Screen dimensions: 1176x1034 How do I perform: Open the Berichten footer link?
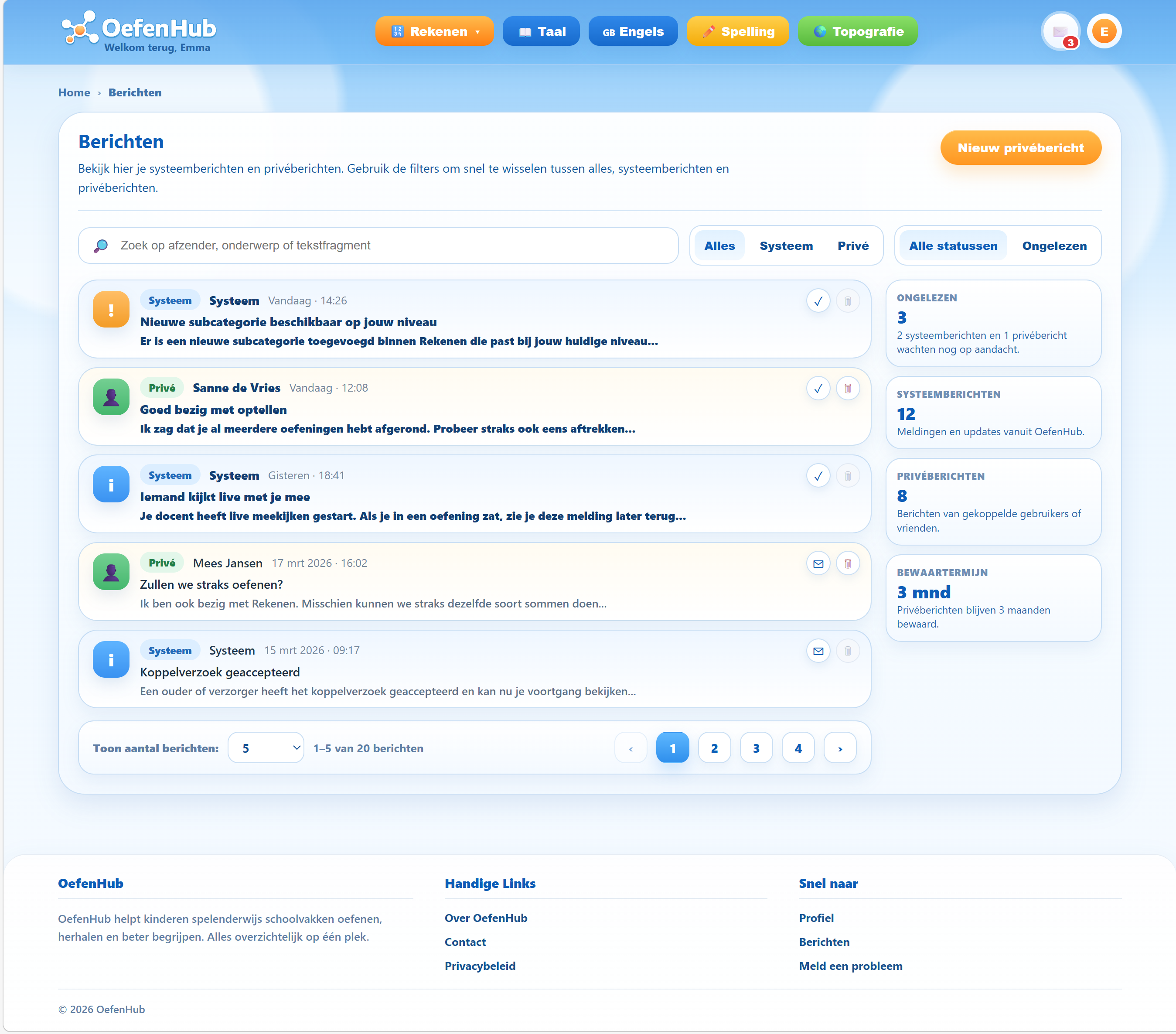[824, 942]
